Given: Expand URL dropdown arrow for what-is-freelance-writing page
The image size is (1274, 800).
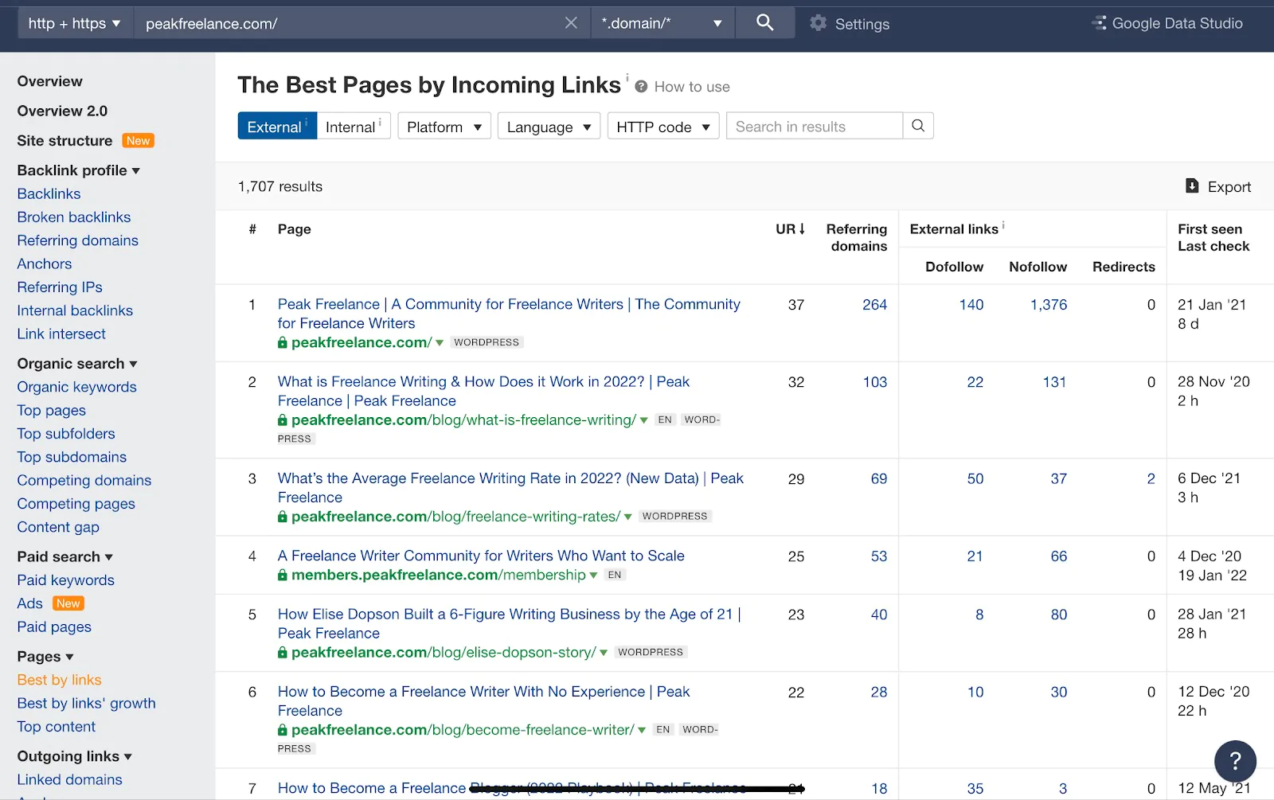Looking at the screenshot, I should pos(644,421).
